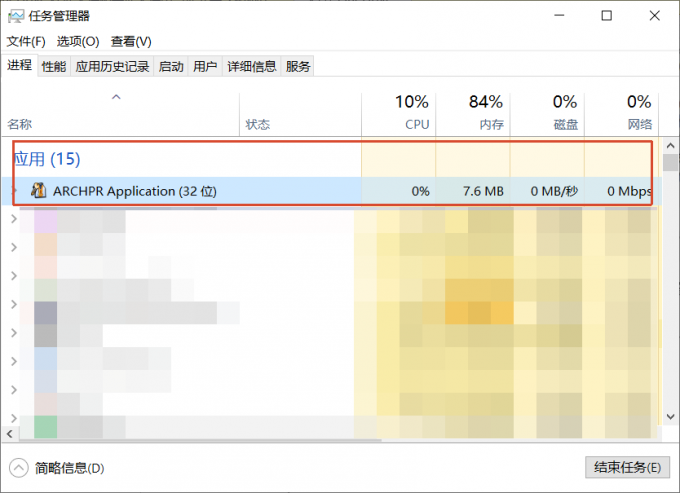The width and height of the screenshot is (680, 493).
Task: Sort processes by 状态 column
Action: click(300, 114)
